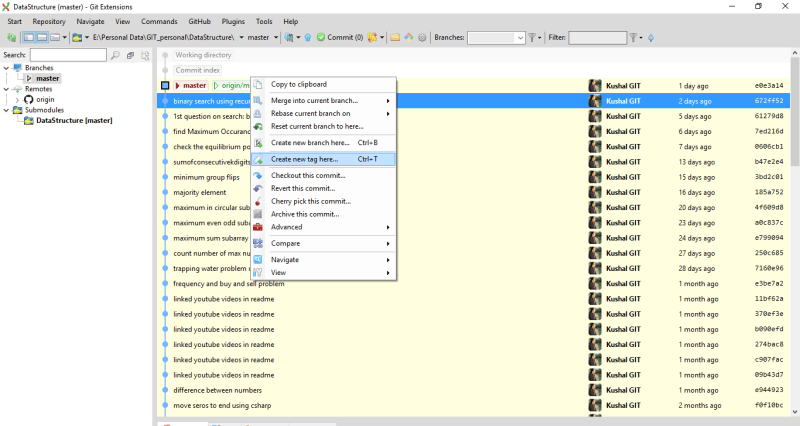This screenshot has height=426, width=800.
Task: Click the push changes icon
Action: point(372,37)
